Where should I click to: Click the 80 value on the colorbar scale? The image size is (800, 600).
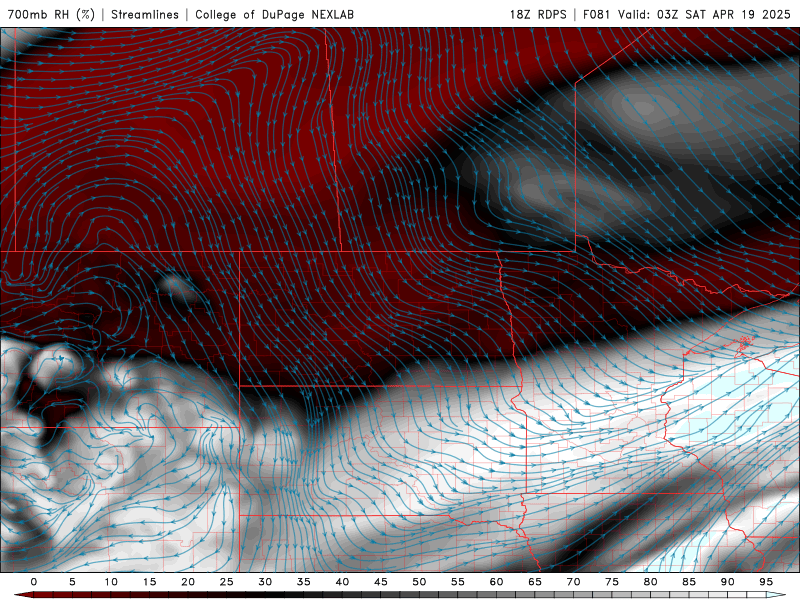[650, 582]
